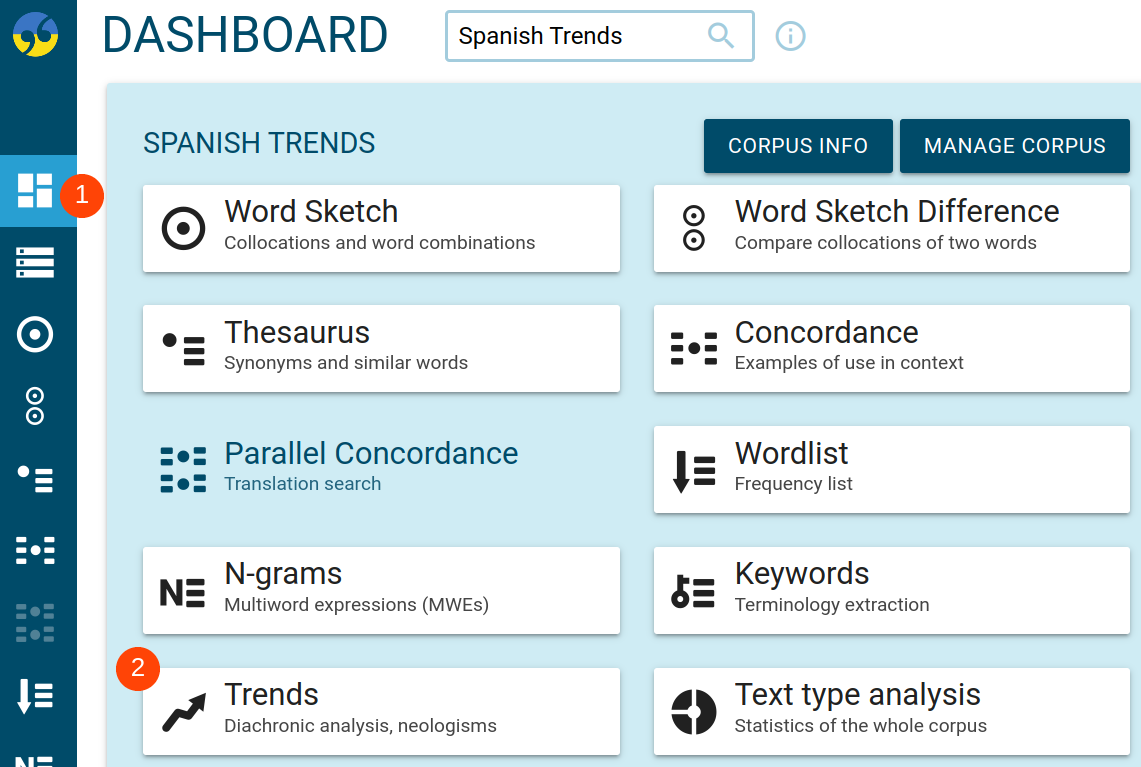1141x767 pixels.
Task: Click the Parallel Concordance sidebar icon
Action: coord(35,622)
